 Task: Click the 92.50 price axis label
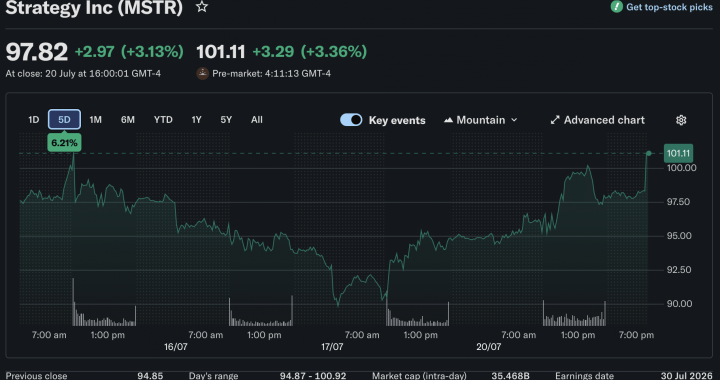679,270
